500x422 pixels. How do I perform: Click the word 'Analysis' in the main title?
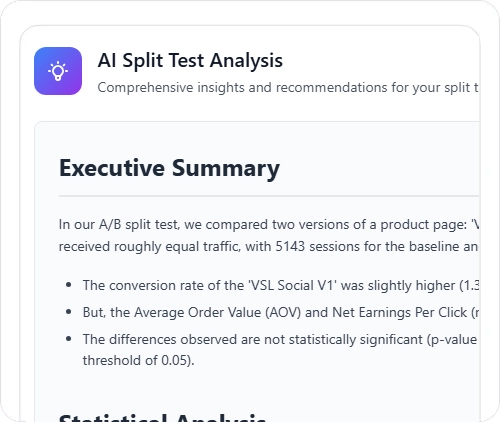tap(246, 61)
